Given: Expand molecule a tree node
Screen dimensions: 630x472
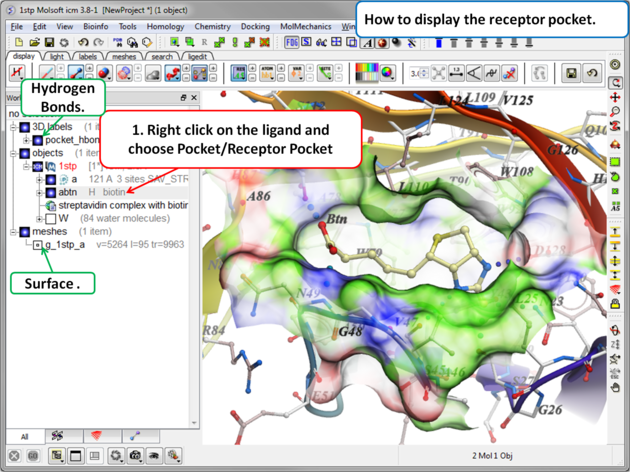Looking at the screenshot, I should 39,180.
